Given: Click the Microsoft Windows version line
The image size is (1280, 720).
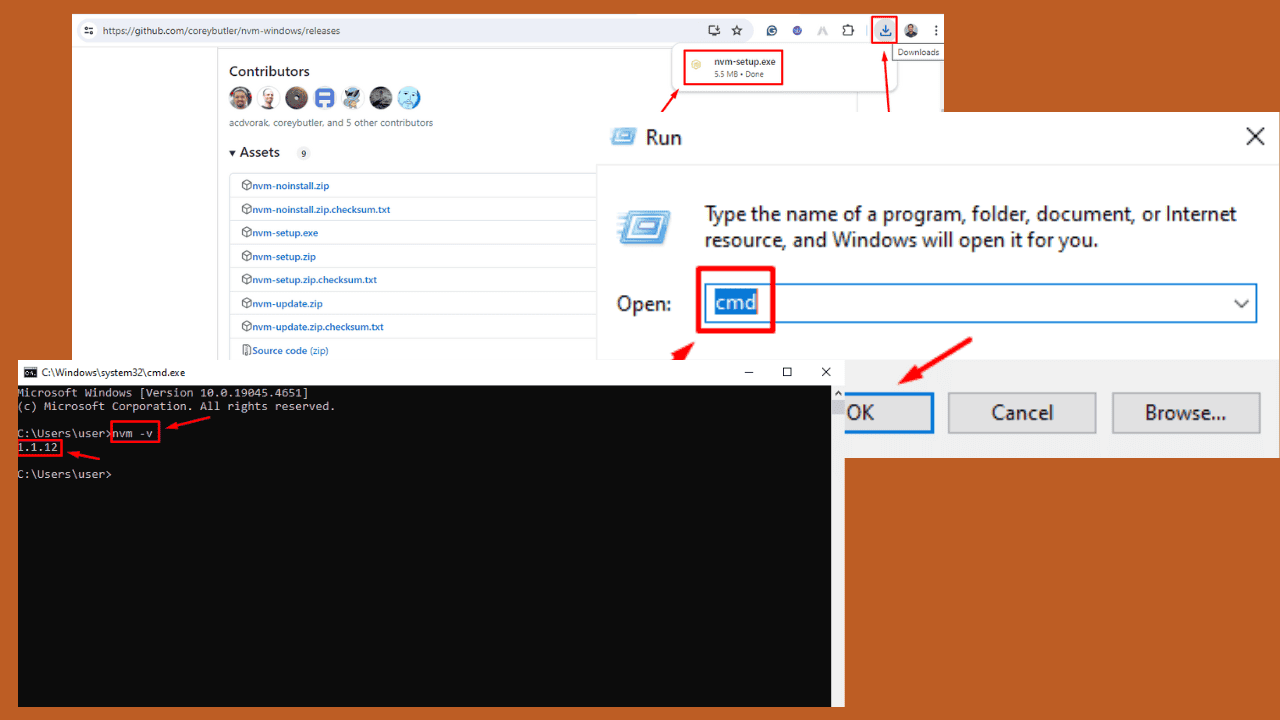Looking at the screenshot, I should (163, 393).
